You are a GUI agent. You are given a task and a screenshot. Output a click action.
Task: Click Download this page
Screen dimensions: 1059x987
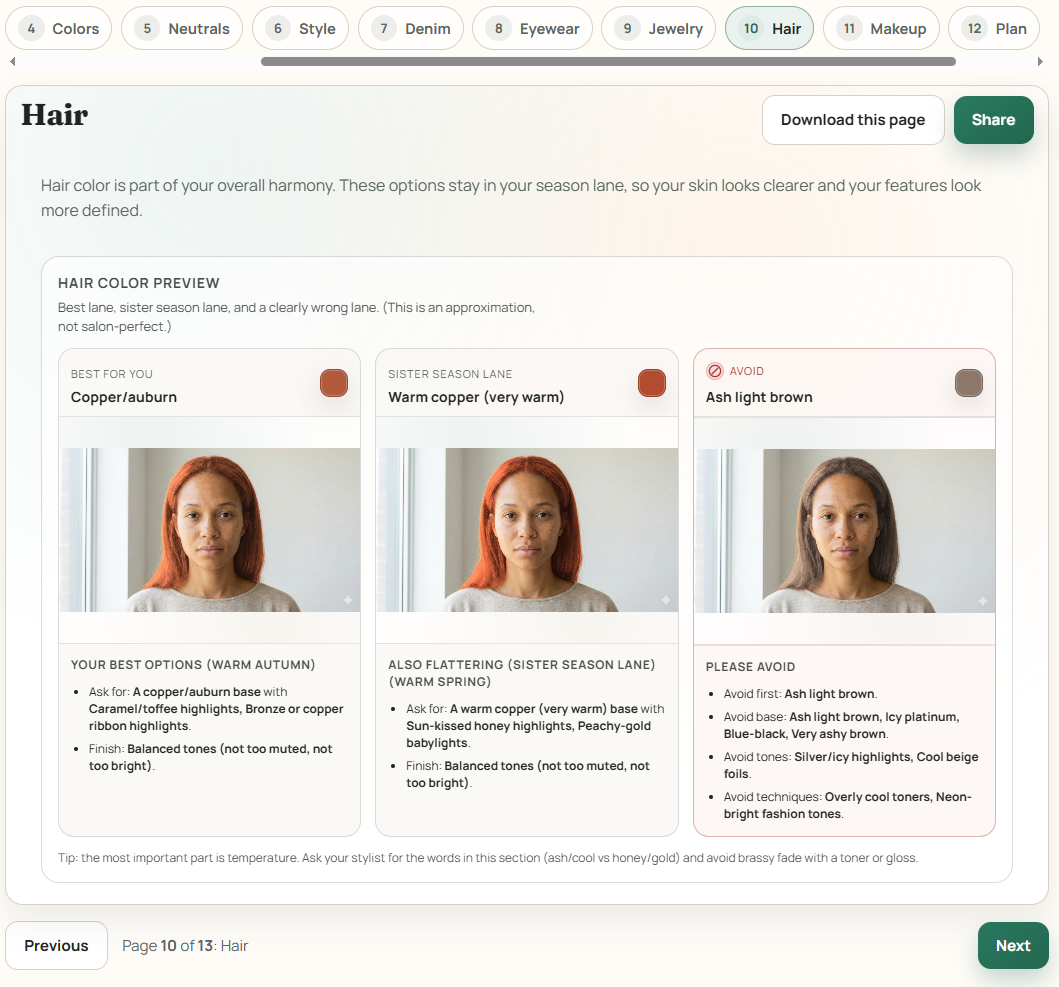(853, 119)
